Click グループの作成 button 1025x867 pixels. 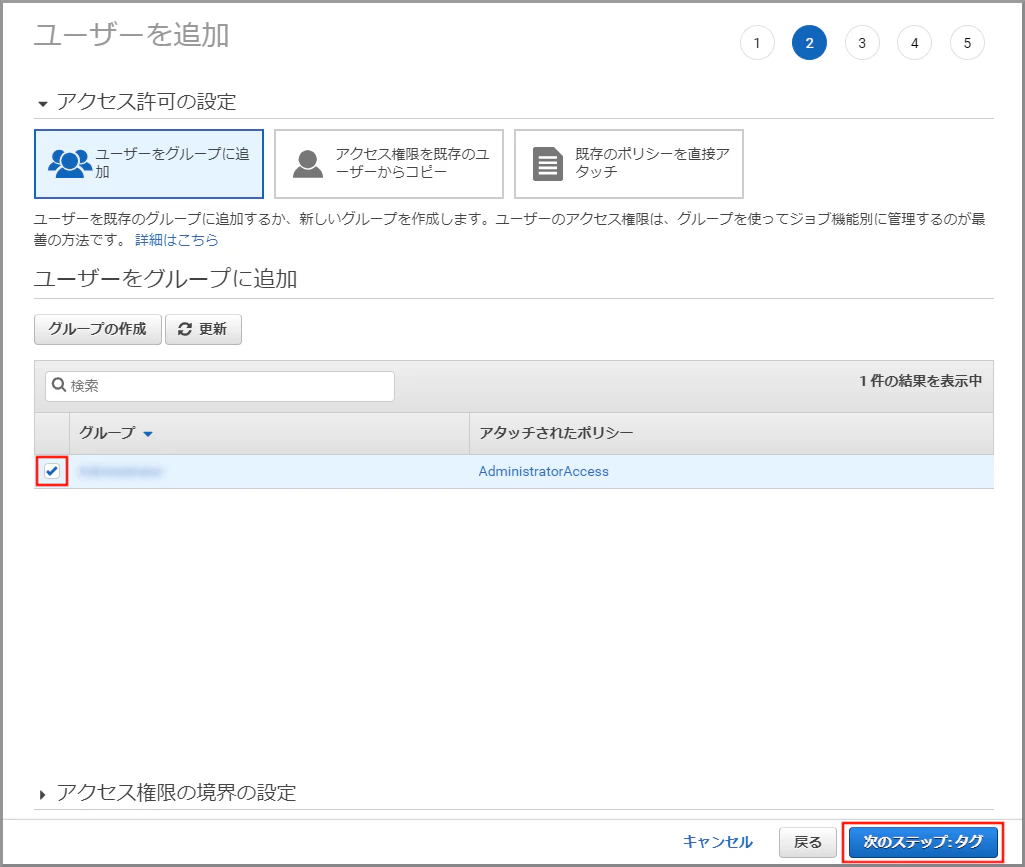point(97,329)
